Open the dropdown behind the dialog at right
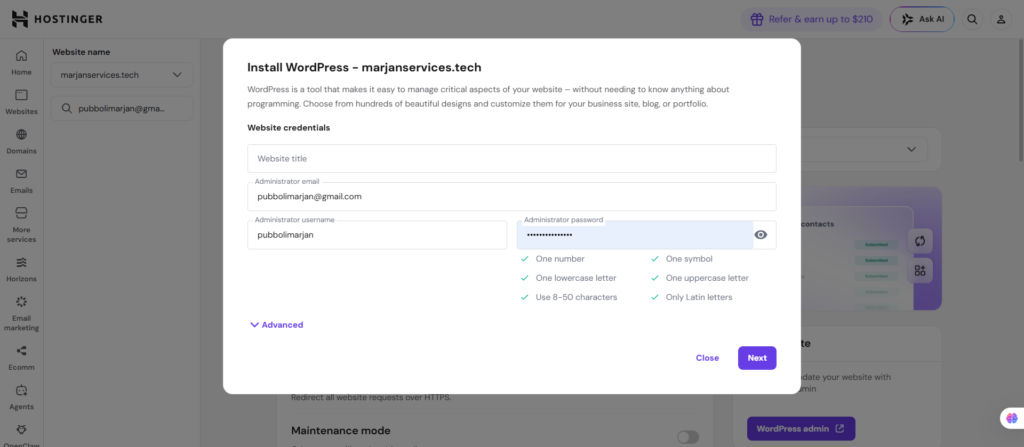 tap(912, 150)
